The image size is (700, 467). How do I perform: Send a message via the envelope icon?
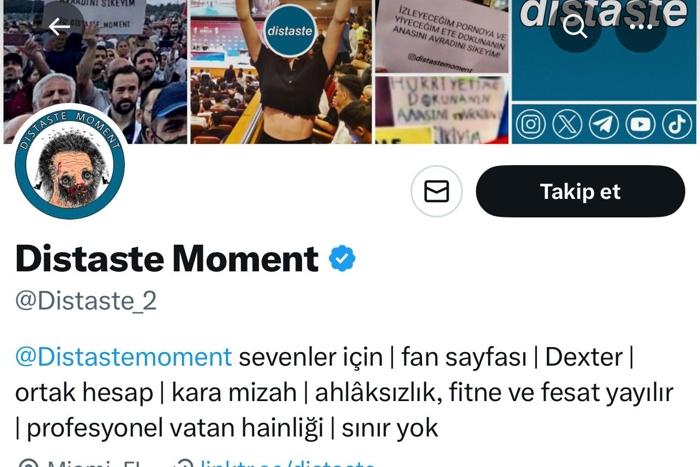point(437,191)
